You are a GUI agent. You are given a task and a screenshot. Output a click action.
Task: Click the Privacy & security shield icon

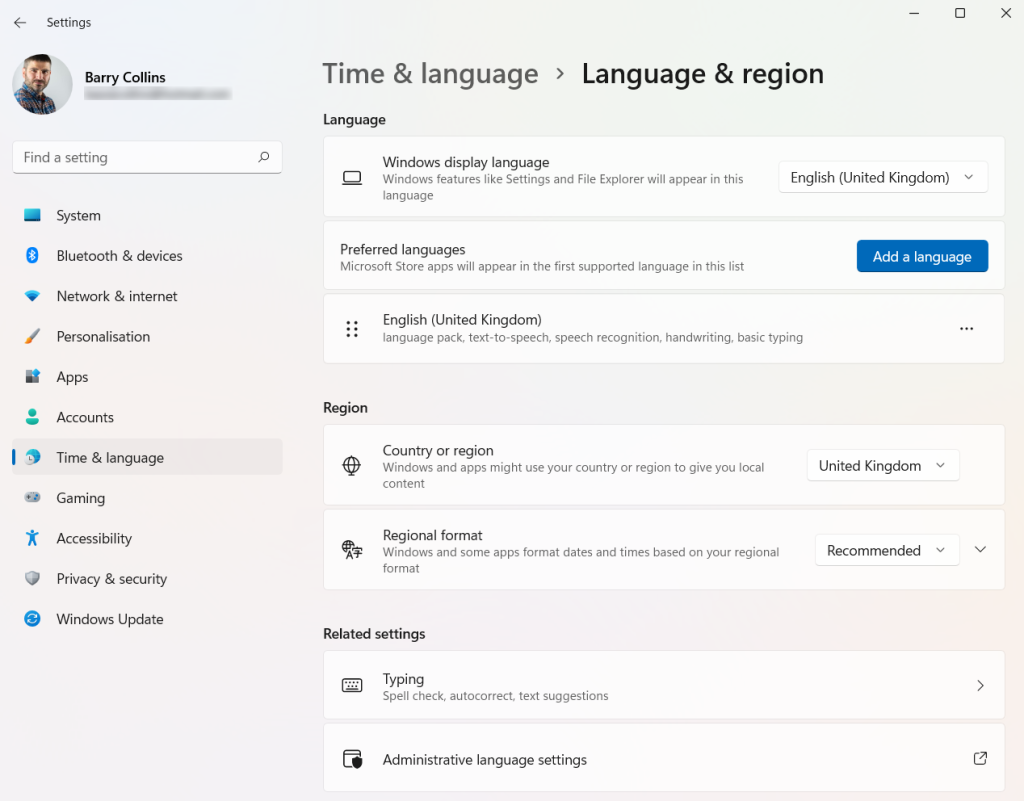32,578
